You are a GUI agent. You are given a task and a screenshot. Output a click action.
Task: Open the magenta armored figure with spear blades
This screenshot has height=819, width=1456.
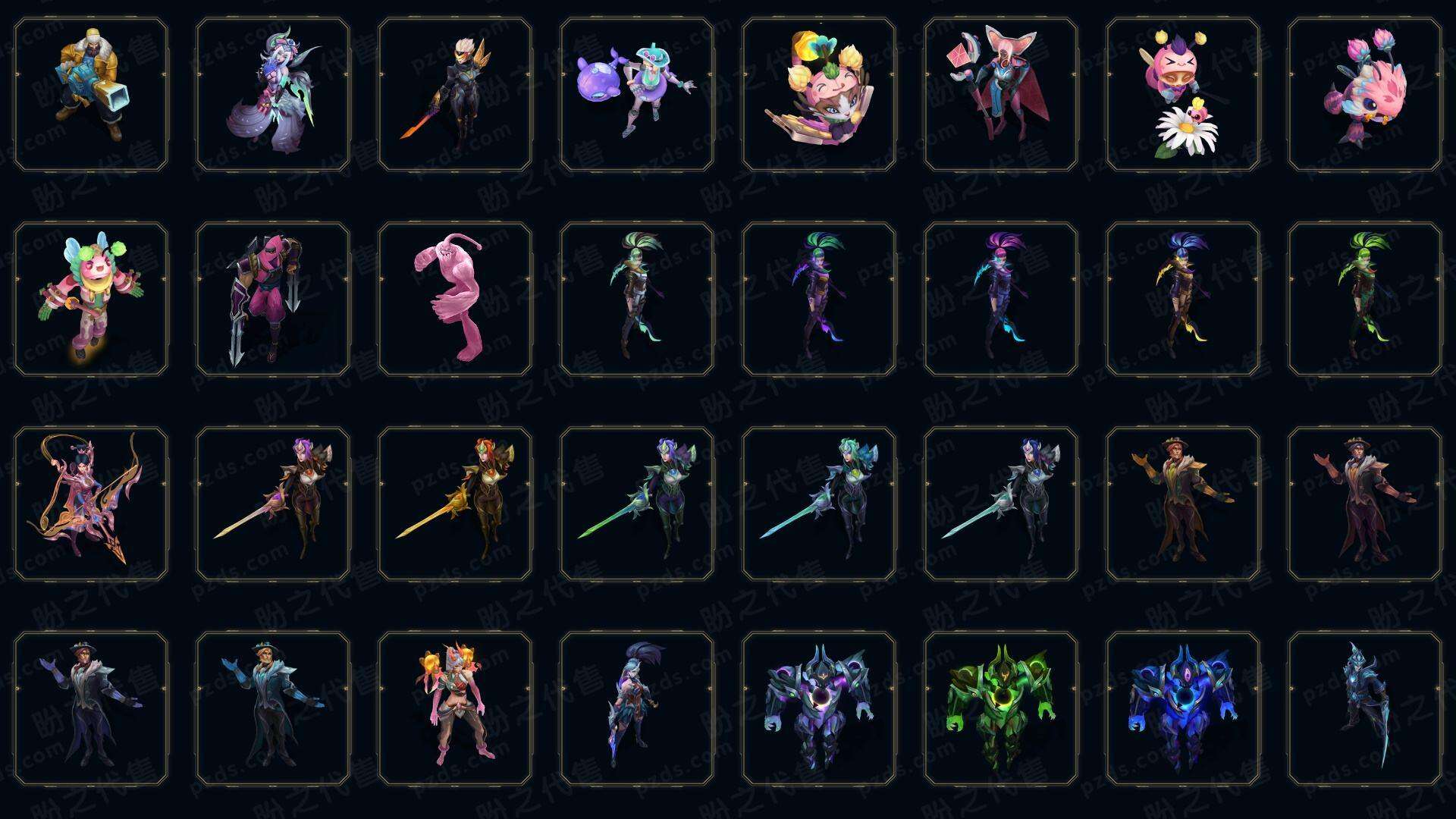coord(273,299)
